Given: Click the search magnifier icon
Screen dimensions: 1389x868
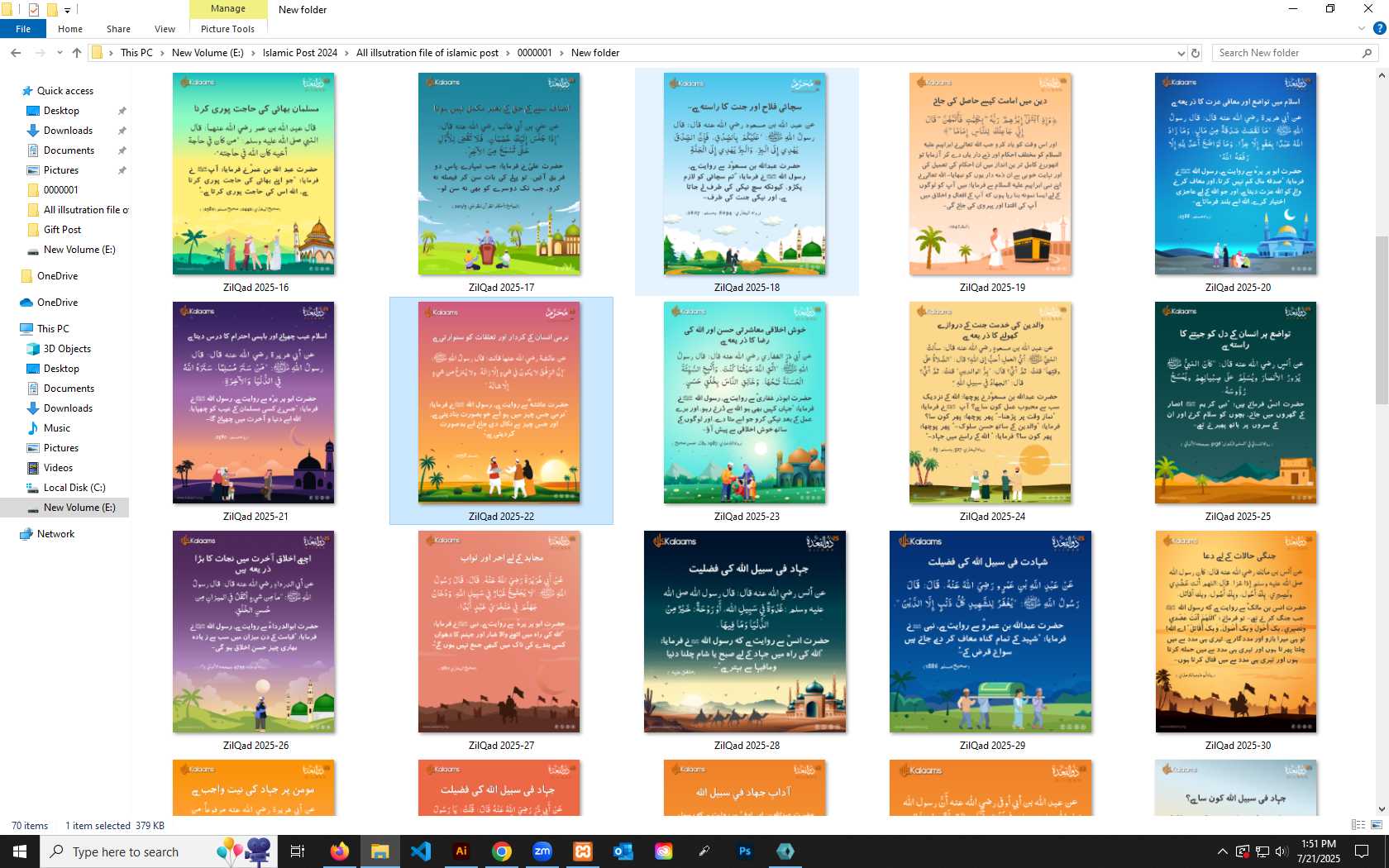Looking at the screenshot, I should [1367, 53].
